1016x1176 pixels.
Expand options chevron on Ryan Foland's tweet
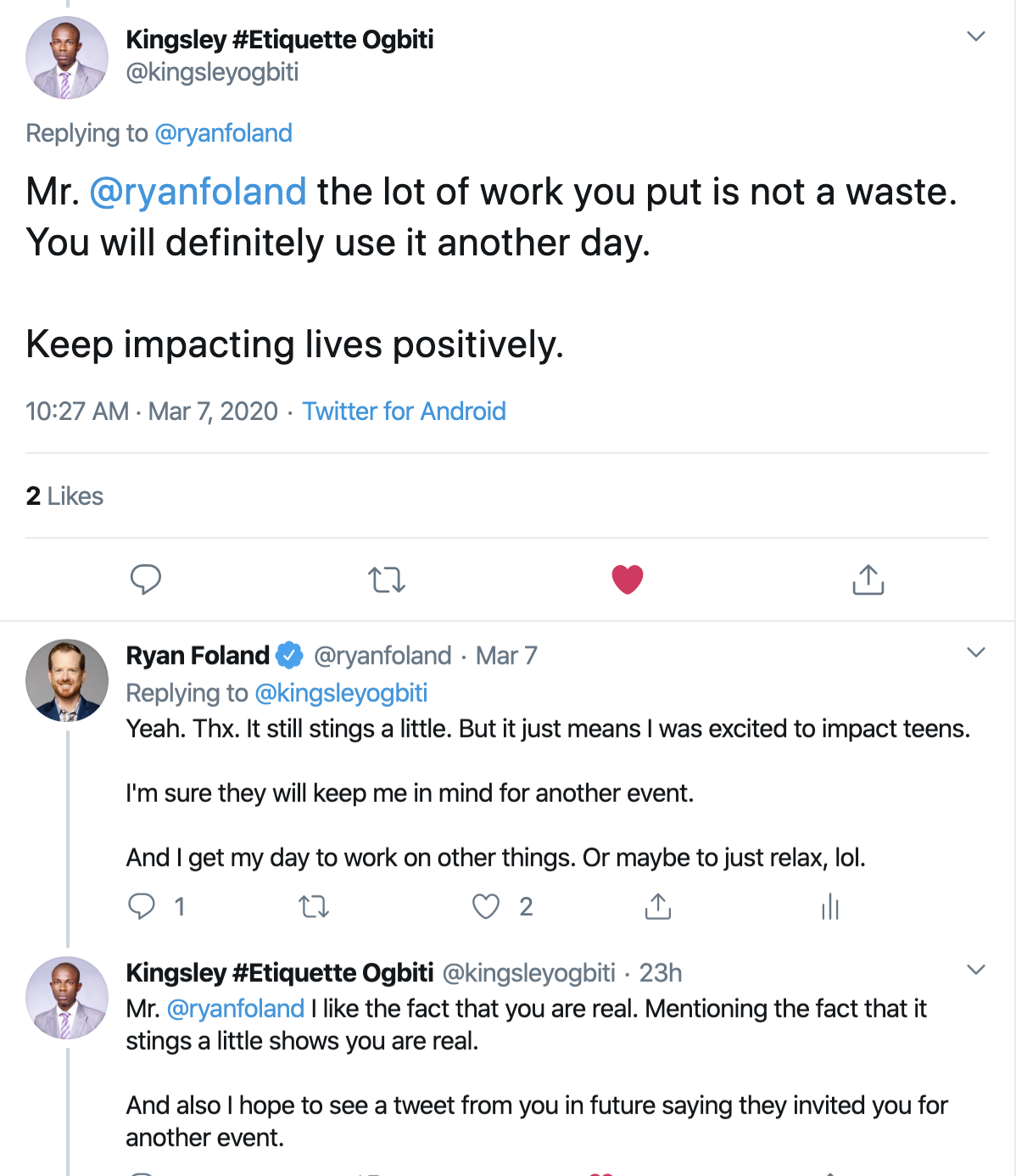pos(976,652)
